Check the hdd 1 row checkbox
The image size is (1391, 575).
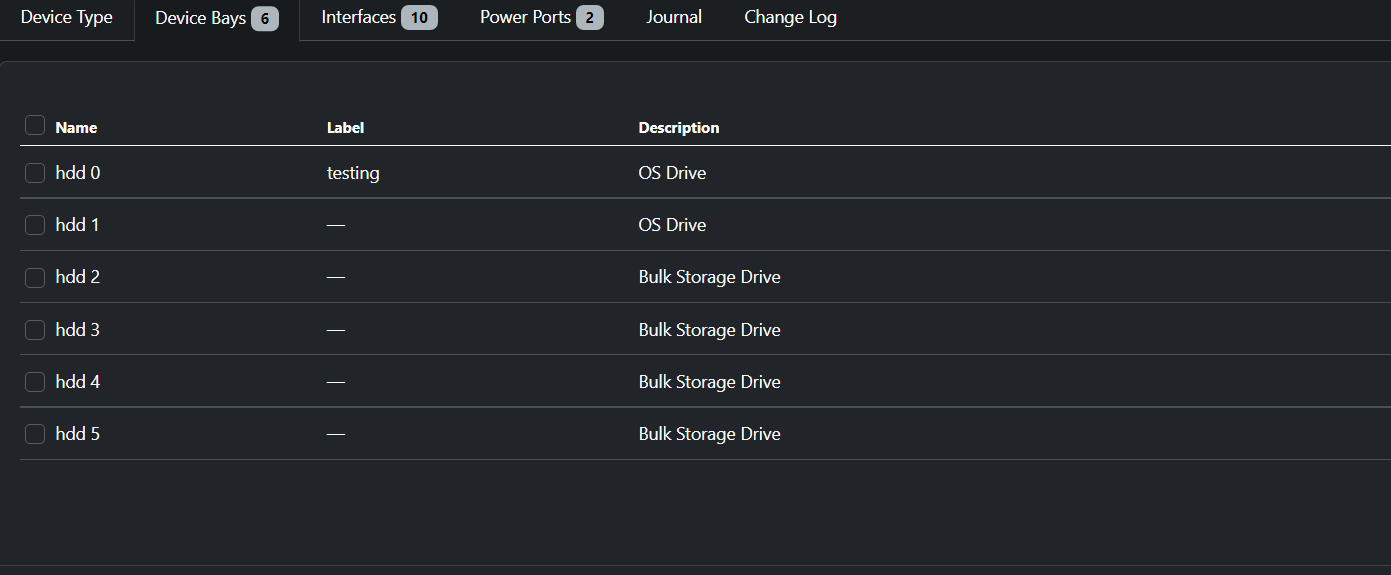coord(35,225)
